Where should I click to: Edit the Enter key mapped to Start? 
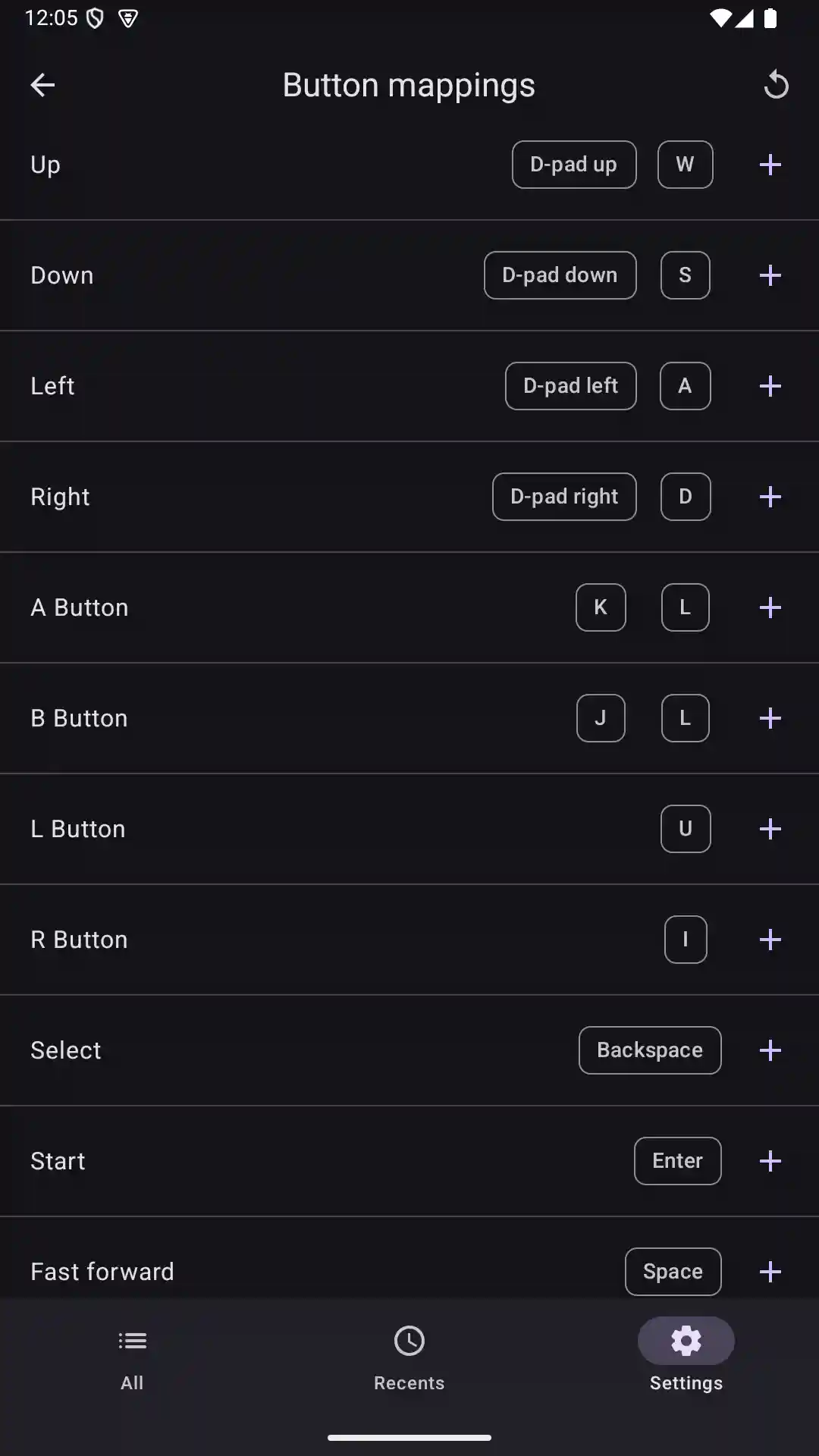pyautogui.click(x=677, y=1160)
